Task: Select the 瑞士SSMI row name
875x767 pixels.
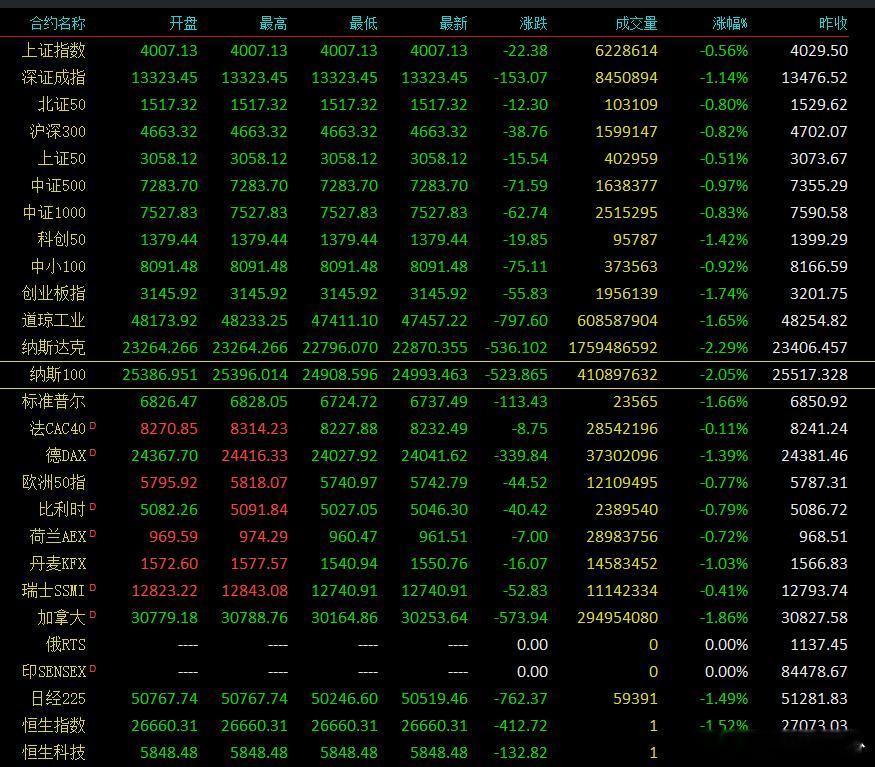Action: [54, 591]
